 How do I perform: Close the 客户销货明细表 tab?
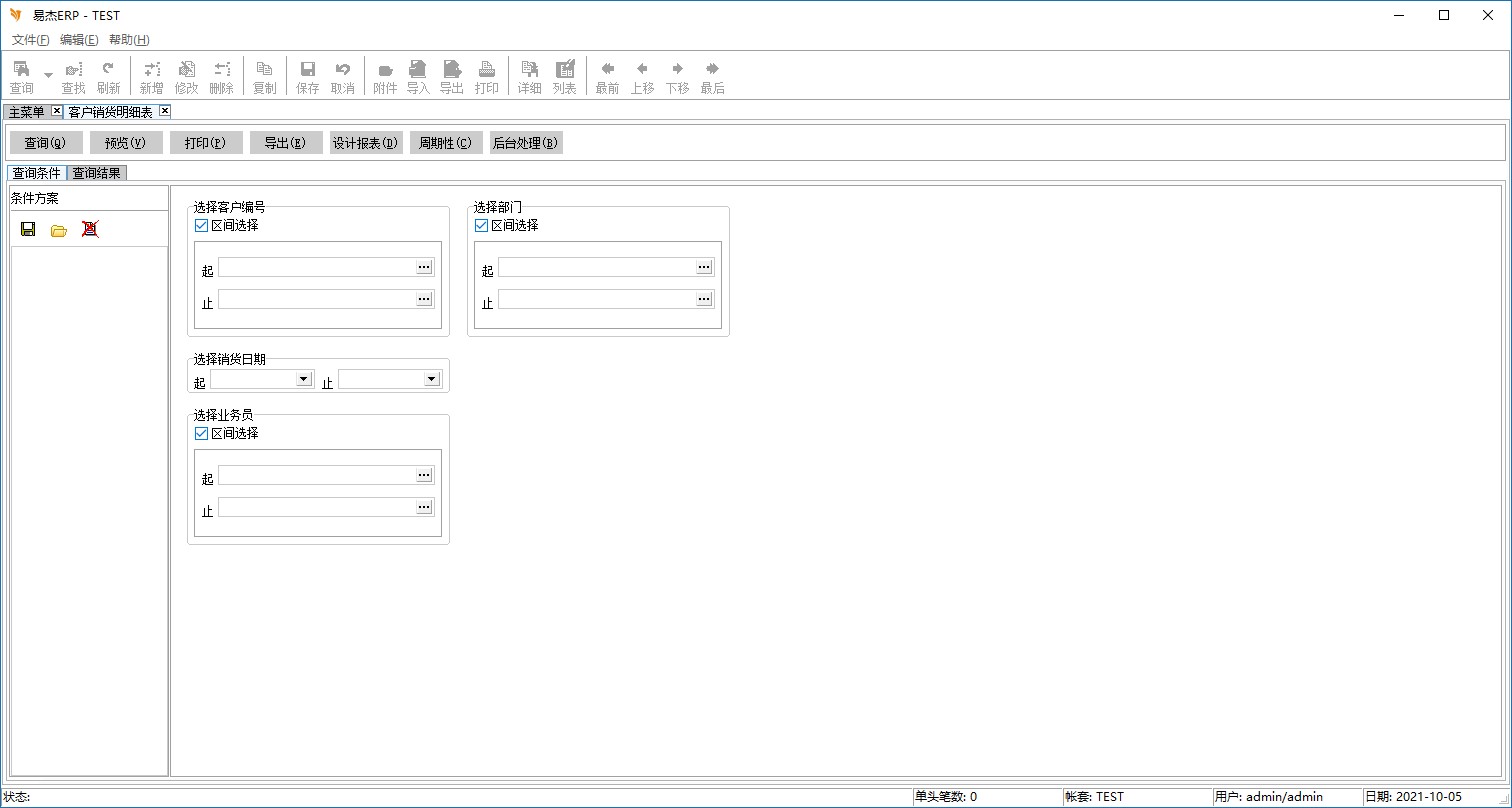pyautogui.click(x=165, y=111)
